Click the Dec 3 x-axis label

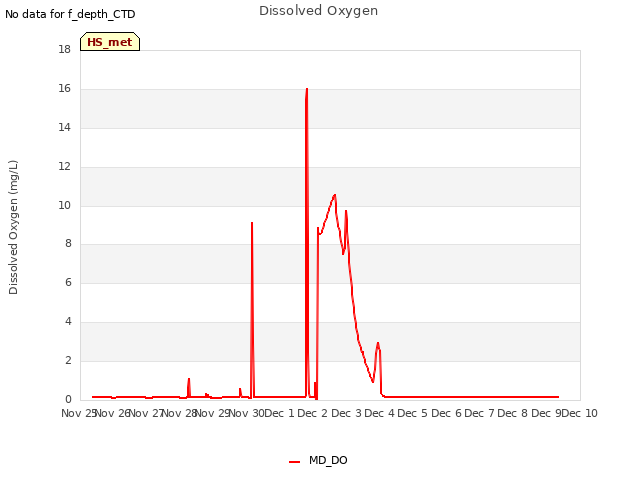coord(346,413)
